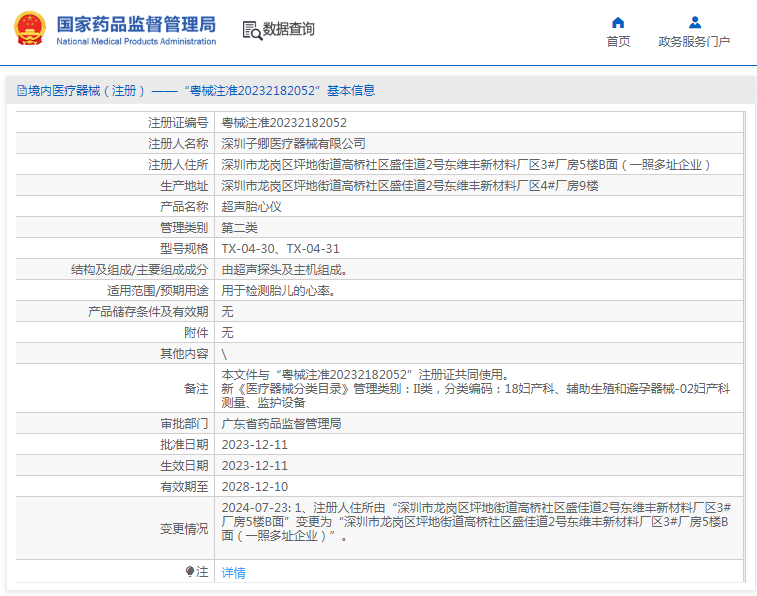Click the 适用范围/预期用途 label
Viewport: 757px width, 596px height.
tap(158, 291)
